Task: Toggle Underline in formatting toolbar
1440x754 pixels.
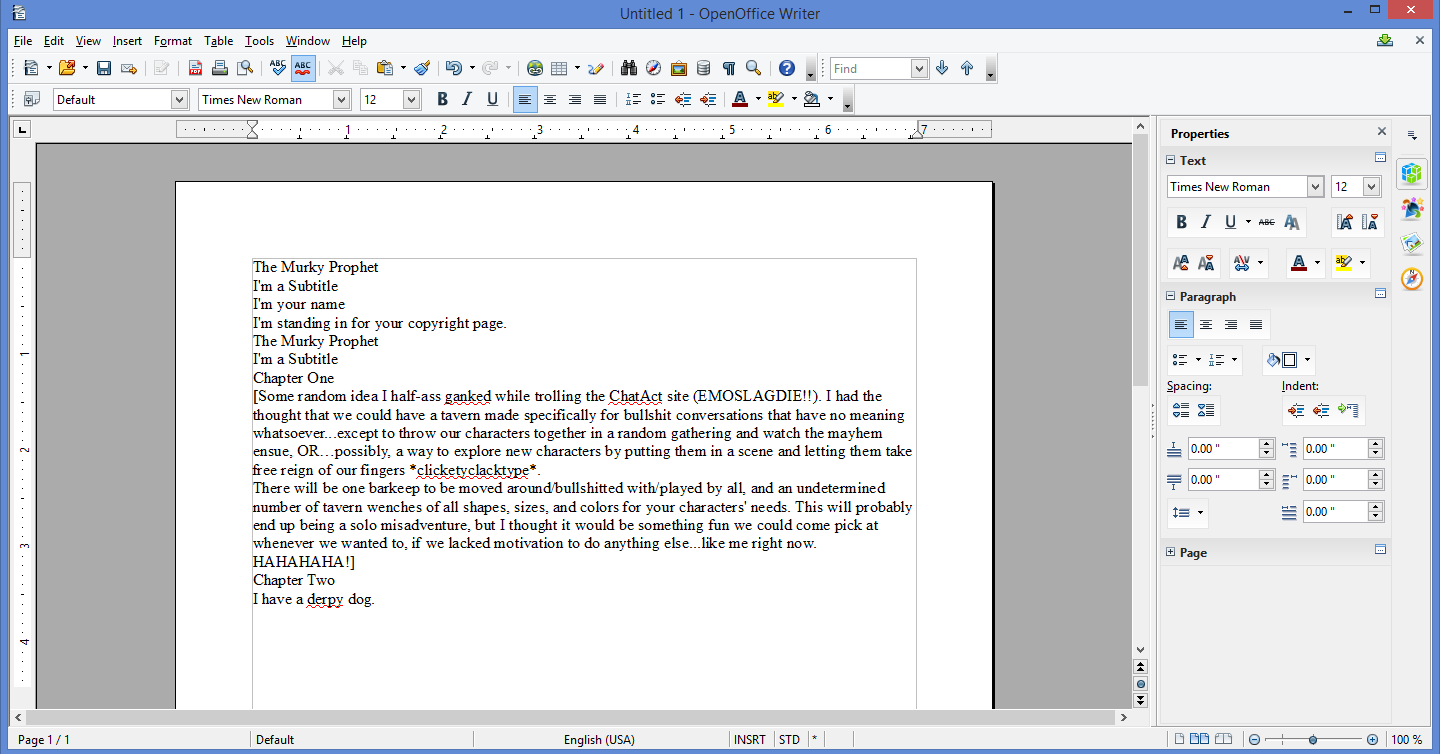Action: tap(492, 99)
